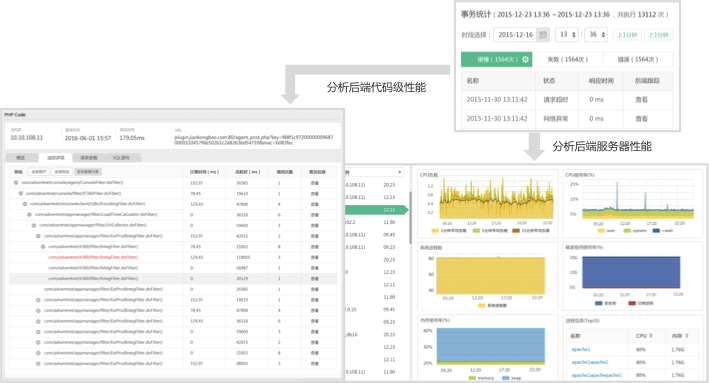709x383 pixels.
Task: Toggle the user legend in CPU usage chart
Action: pyautogui.click(x=606, y=231)
